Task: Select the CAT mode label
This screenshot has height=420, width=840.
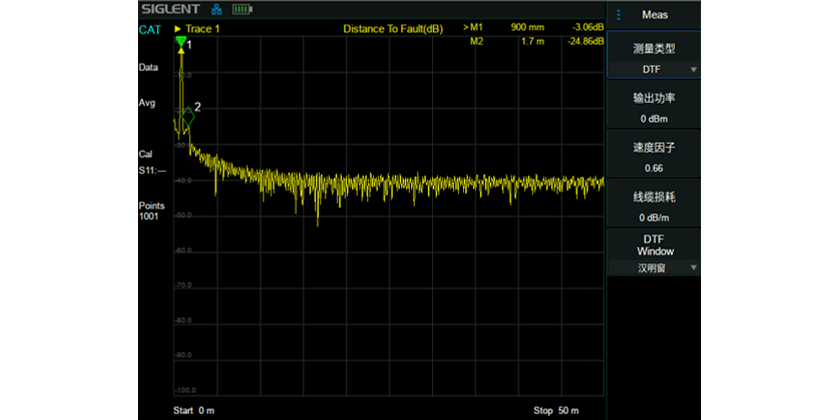Action: tap(151, 30)
